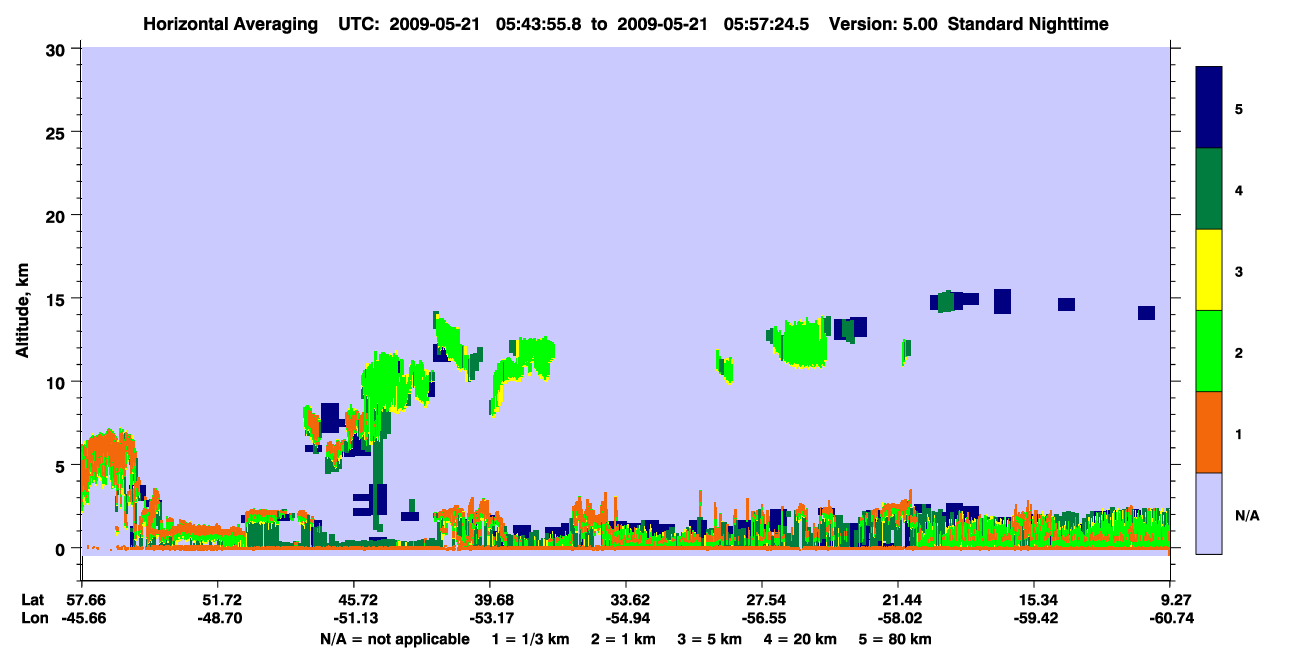Click 'Standard Nighttime' in the title

click(1028, 24)
